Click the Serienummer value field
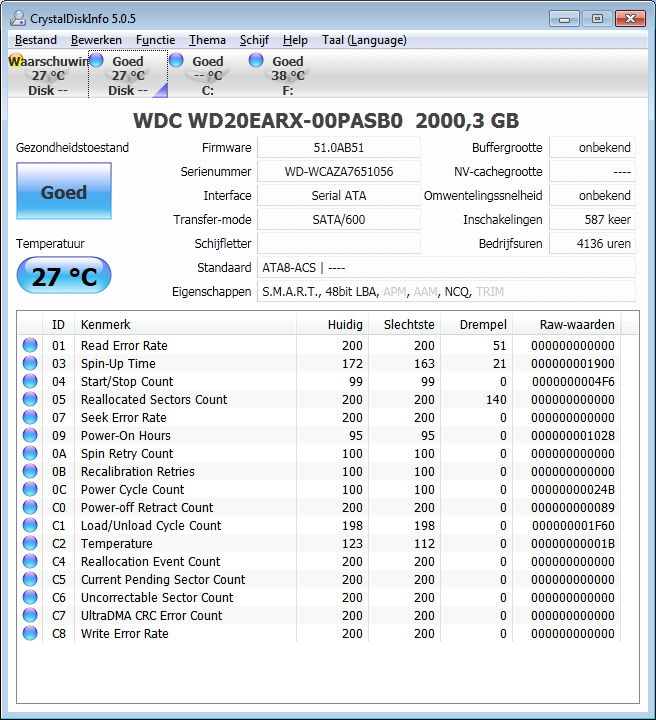Image resolution: width=656 pixels, height=720 pixels. pos(338,171)
